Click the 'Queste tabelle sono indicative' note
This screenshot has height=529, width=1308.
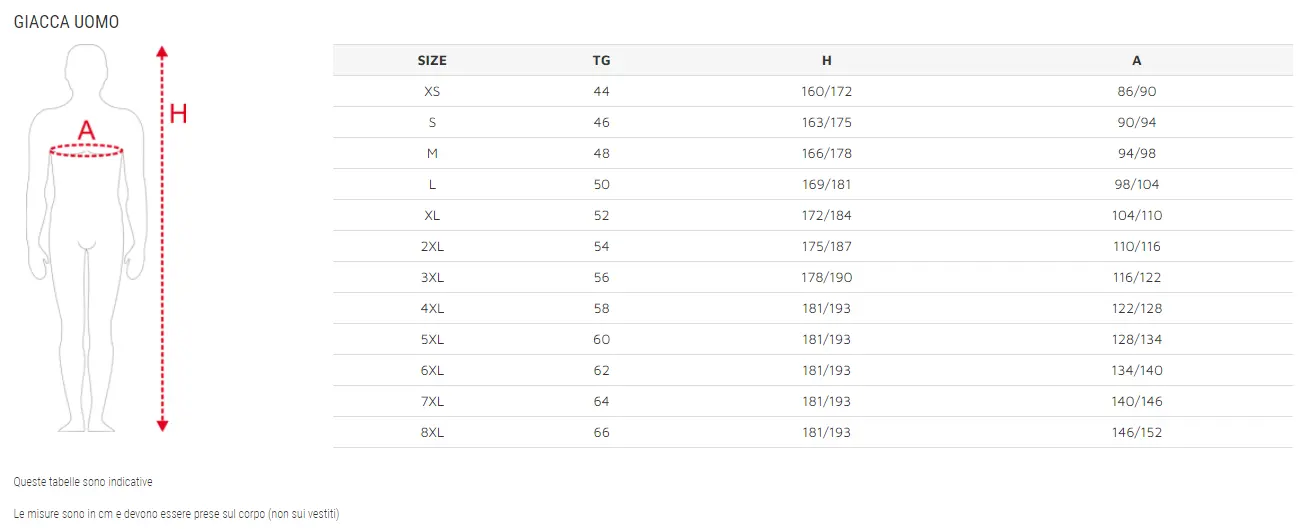(x=83, y=482)
